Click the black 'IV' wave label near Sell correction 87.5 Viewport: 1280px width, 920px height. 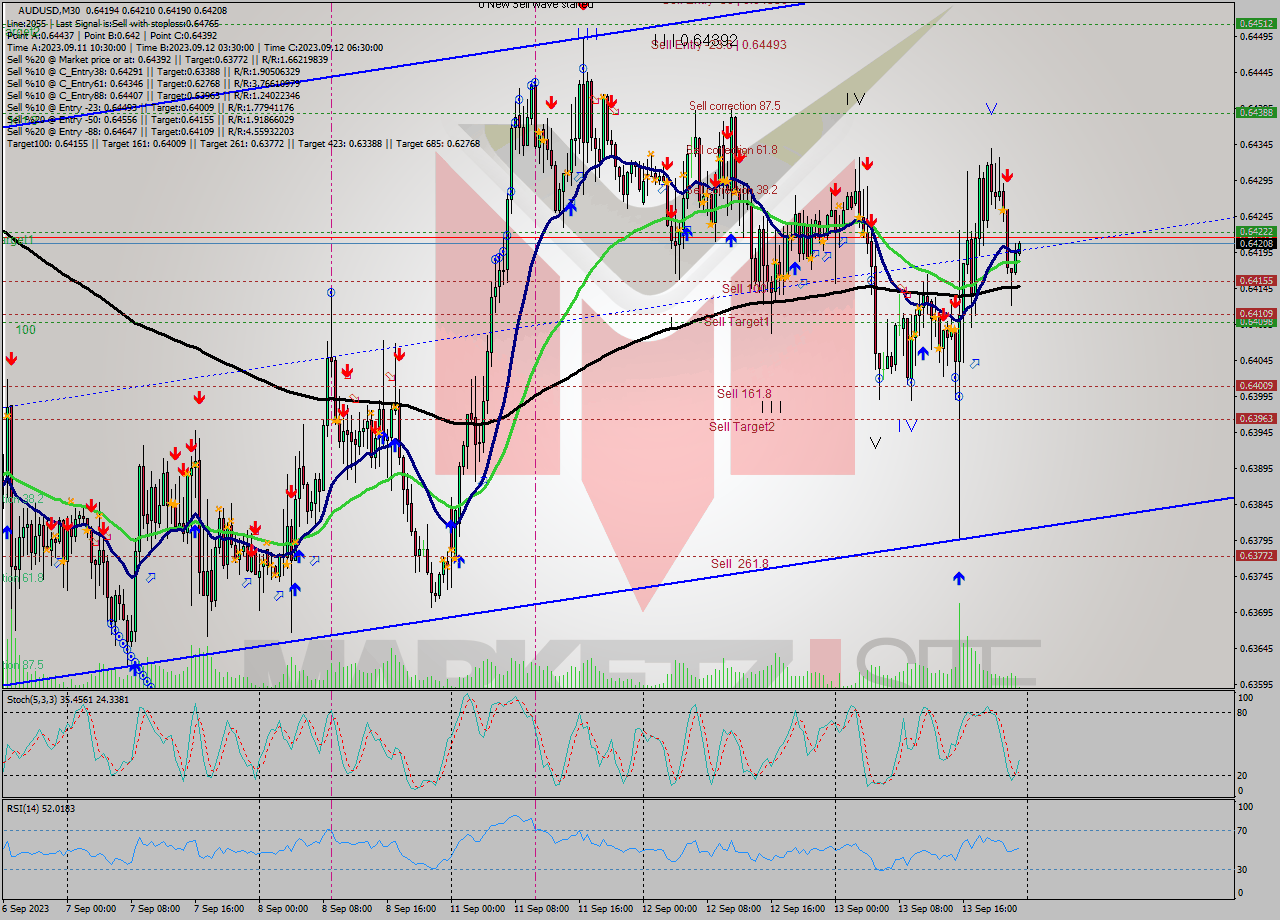[855, 99]
